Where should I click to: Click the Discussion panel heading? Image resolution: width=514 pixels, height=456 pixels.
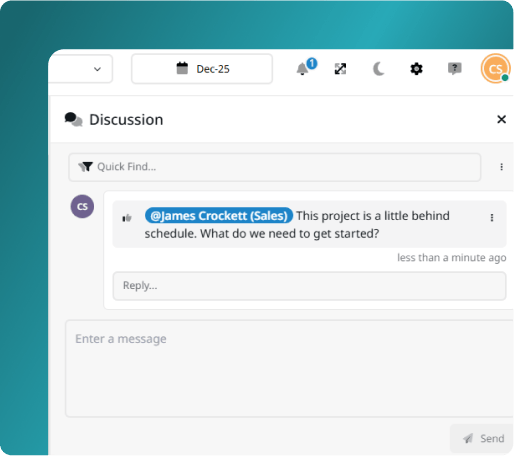tap(126, 120)
